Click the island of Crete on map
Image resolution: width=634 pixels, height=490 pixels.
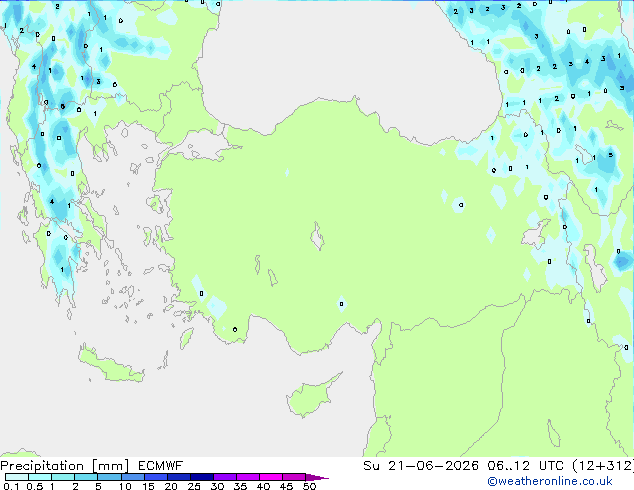(x=111, y=364)
